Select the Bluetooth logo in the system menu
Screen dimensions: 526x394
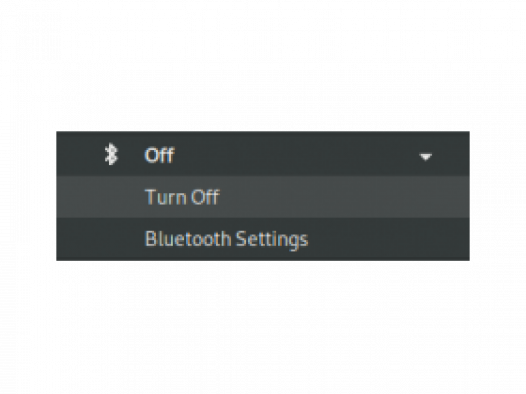point(111,154)
